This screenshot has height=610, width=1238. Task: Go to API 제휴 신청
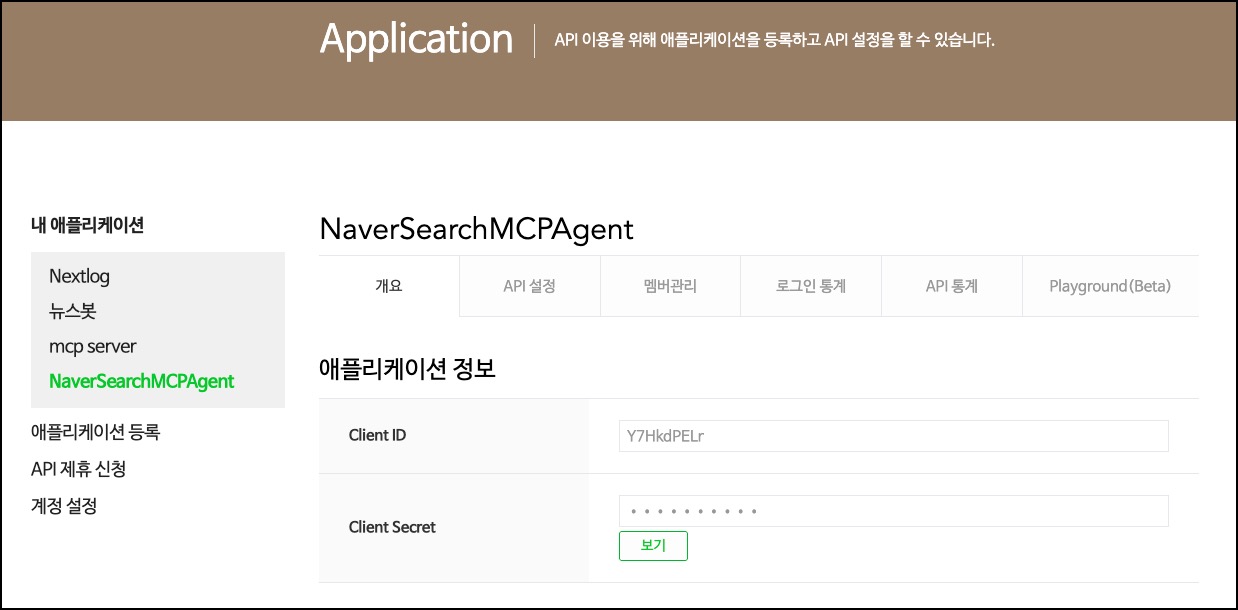pos(78,469)
